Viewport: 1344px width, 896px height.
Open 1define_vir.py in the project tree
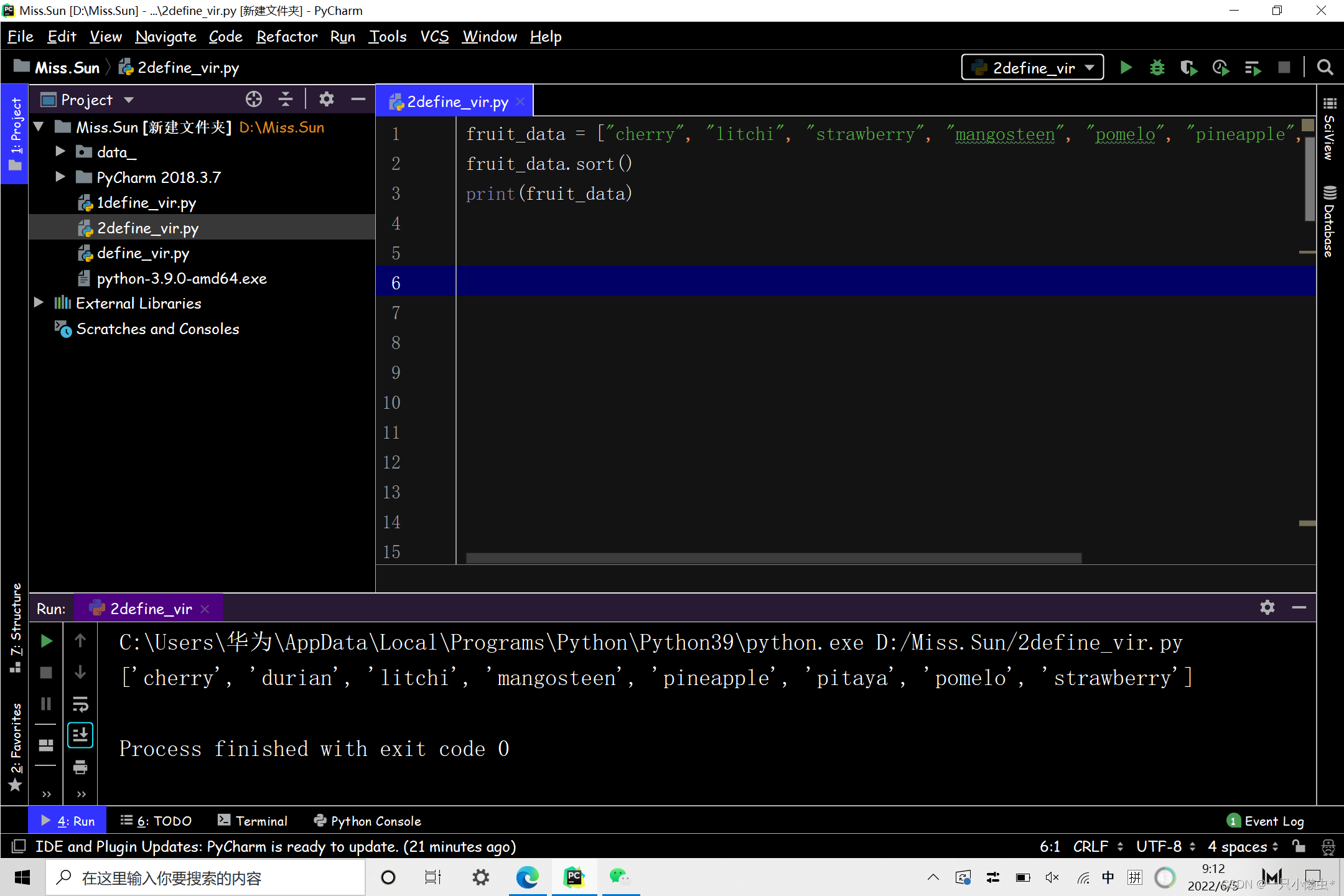pyautogui.click(x=146, y=203)
